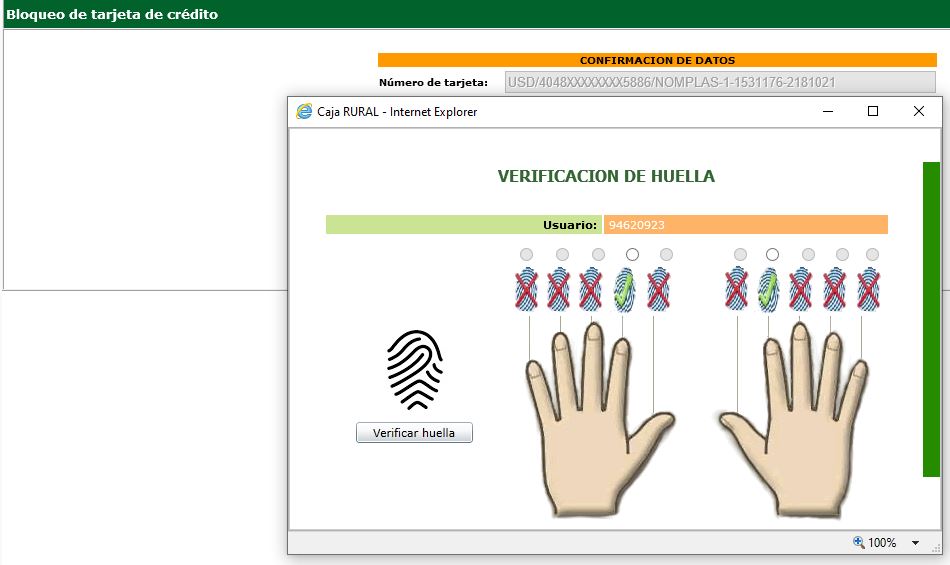Select the enabled radio button above right hand
Screen dimensions: 950x565
[x=772, y=255]
